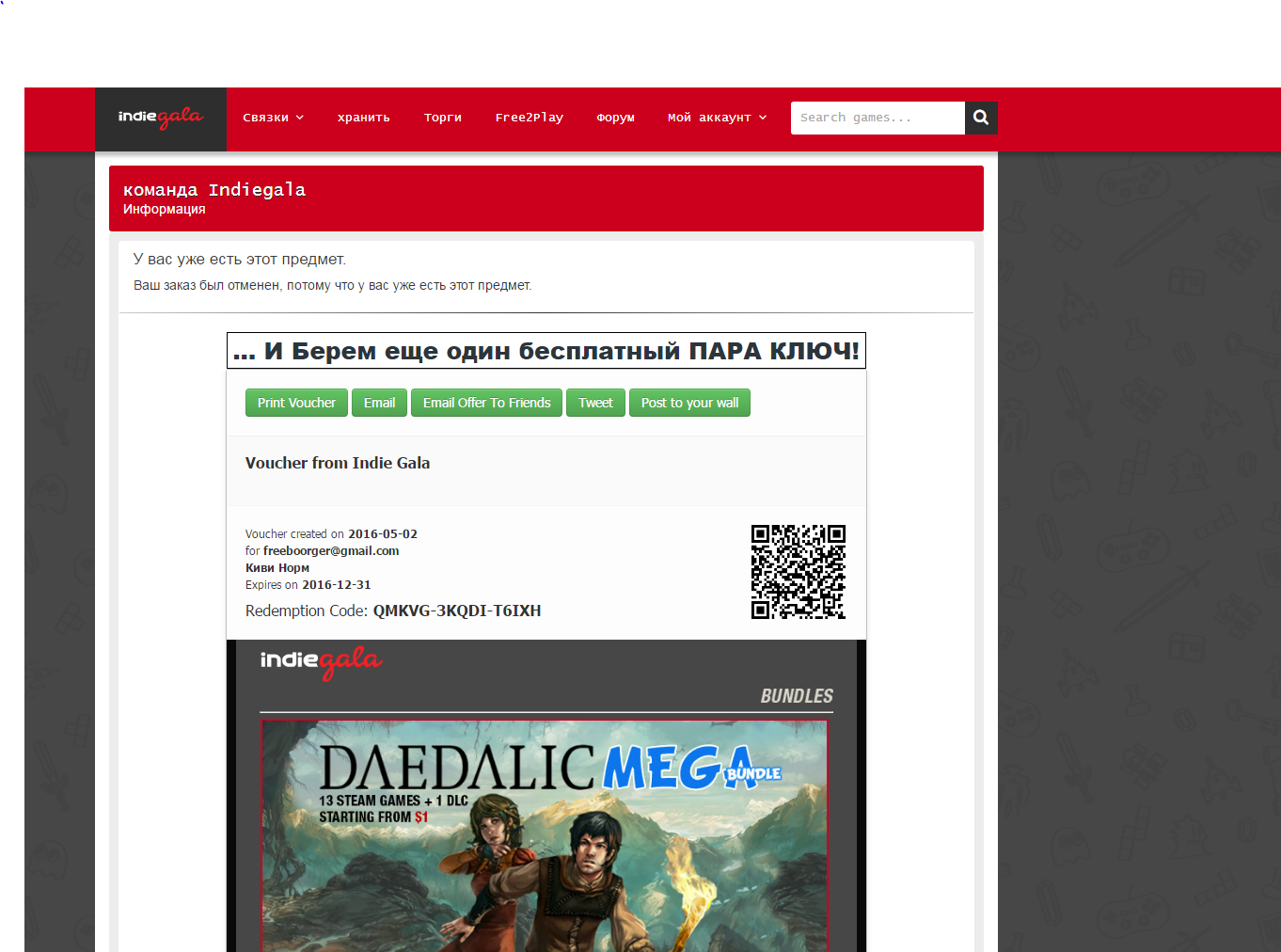Click the green Email button
1281x952 pixels.
380,403
